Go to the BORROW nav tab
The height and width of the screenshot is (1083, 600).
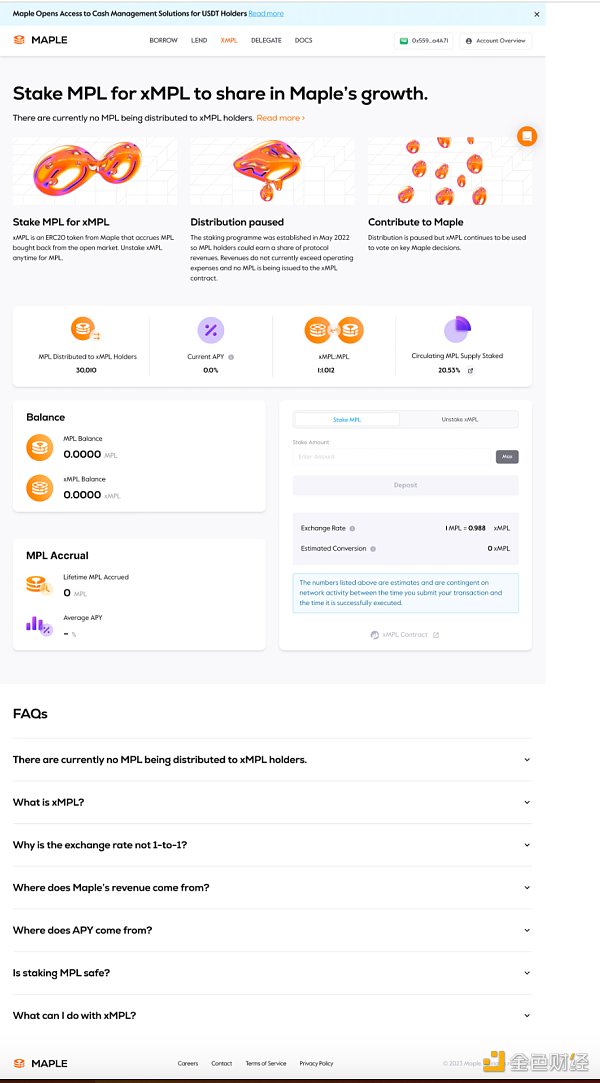(x=163, y=41)
